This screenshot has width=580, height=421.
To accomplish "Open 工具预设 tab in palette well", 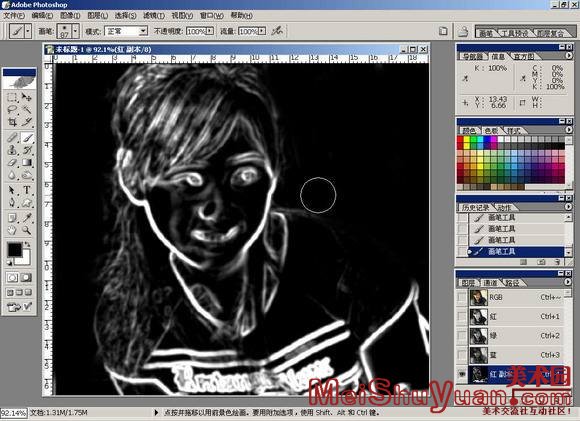I will tap(515, 33).
